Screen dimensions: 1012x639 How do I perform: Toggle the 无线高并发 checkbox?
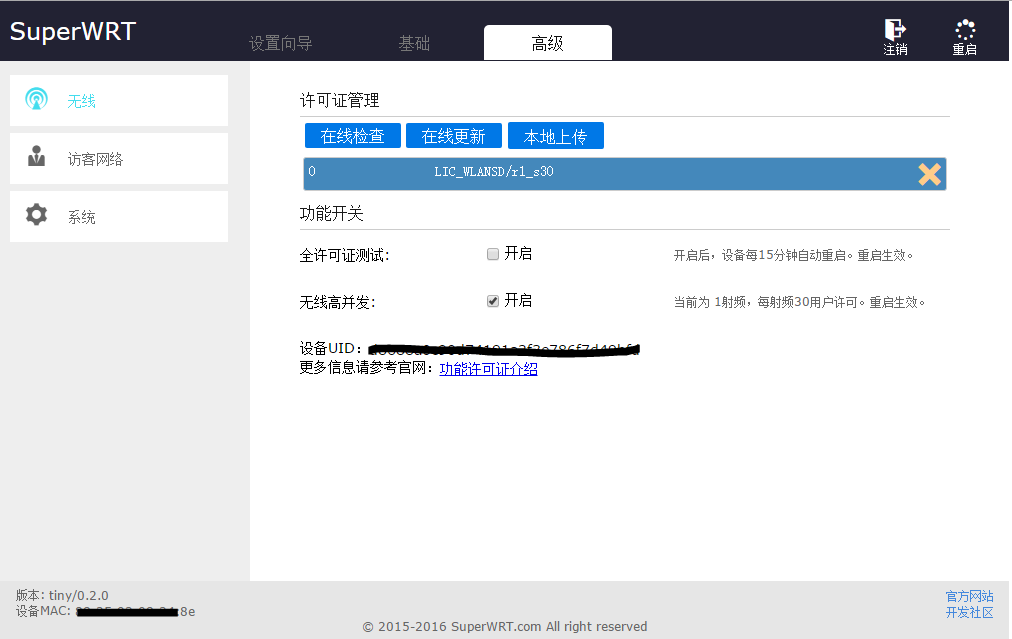pos(493,301)
